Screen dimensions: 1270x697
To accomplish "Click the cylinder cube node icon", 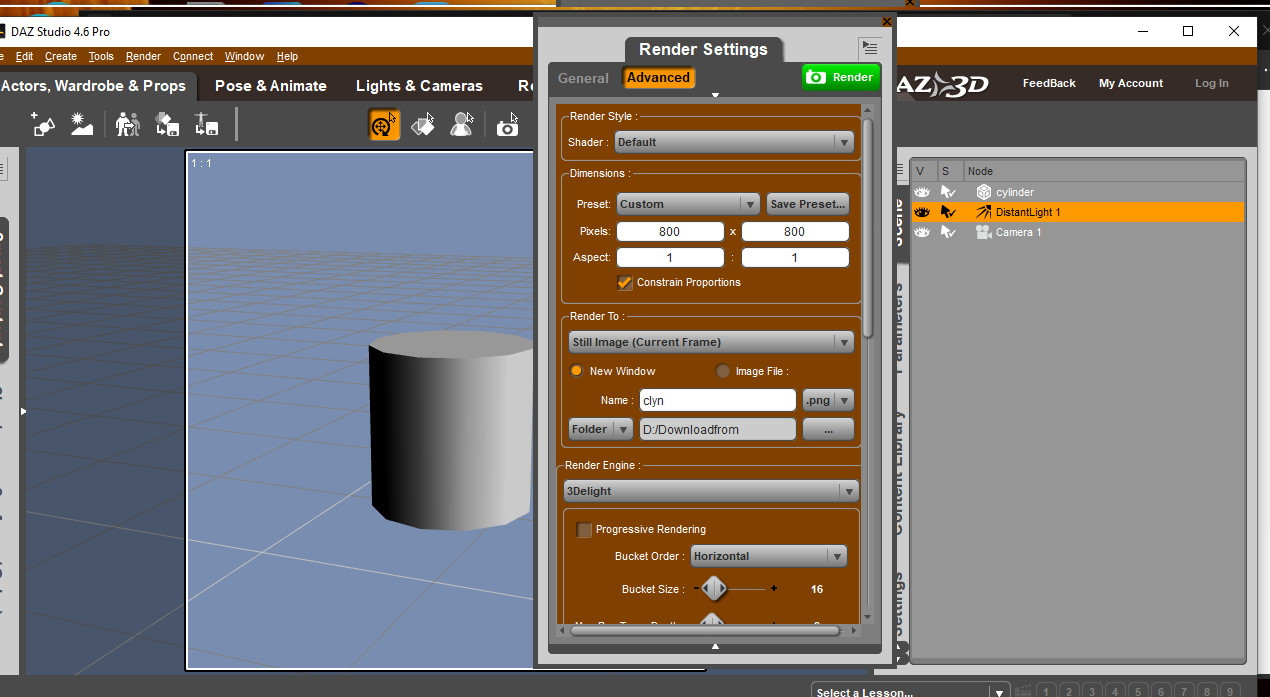I will click(984, 192).
